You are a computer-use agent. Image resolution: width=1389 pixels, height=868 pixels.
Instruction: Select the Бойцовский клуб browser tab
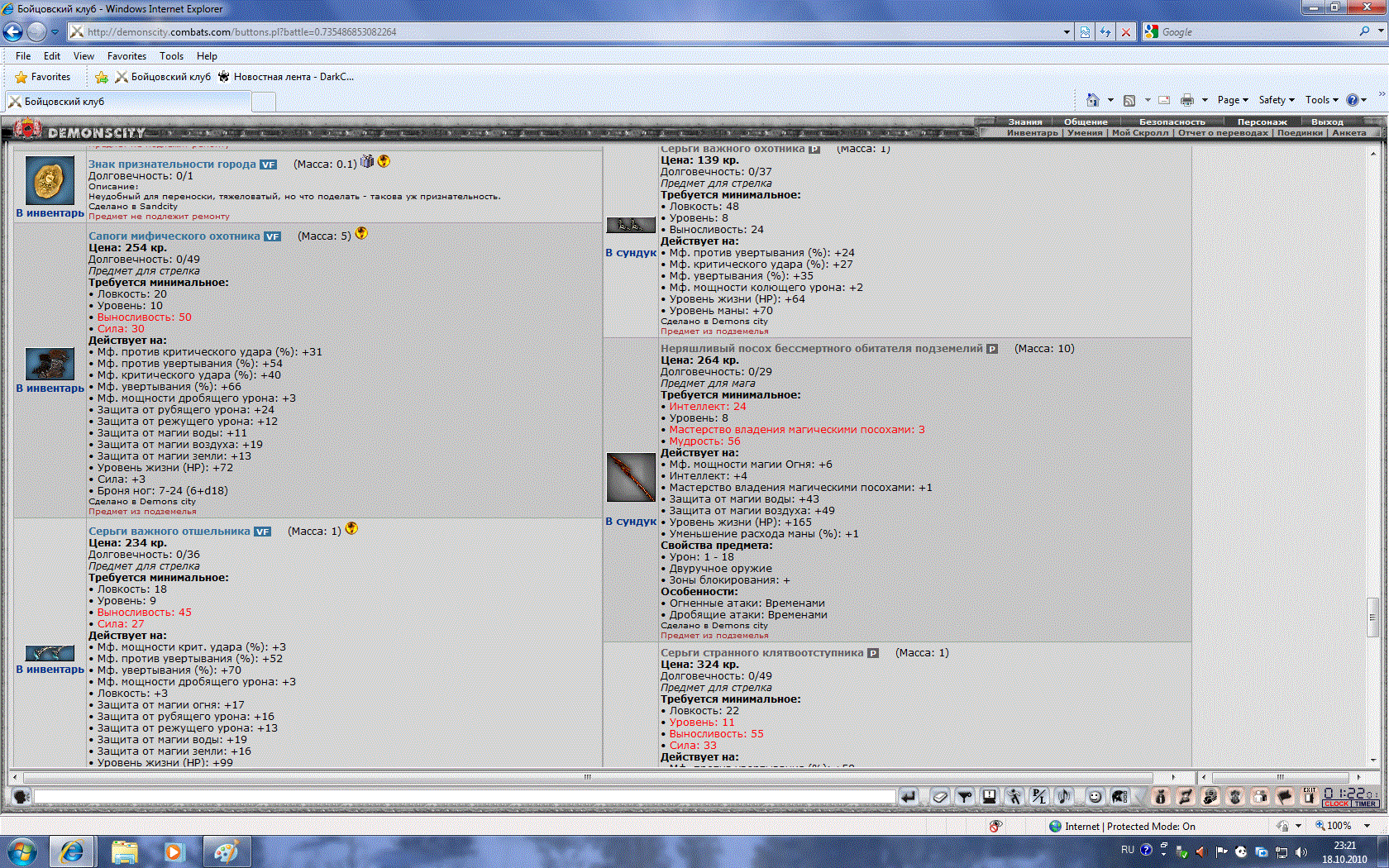128,102
